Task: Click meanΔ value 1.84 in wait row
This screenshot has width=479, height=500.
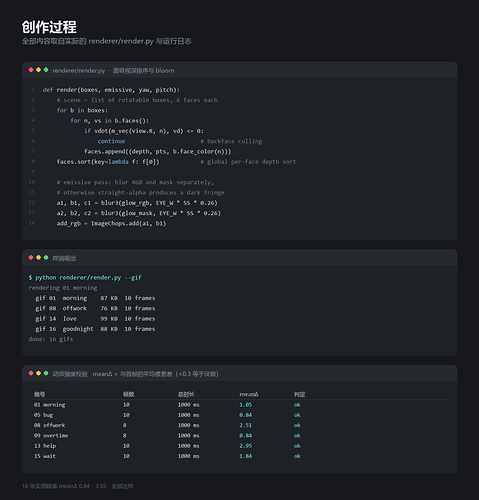Action: click(246, 457)
